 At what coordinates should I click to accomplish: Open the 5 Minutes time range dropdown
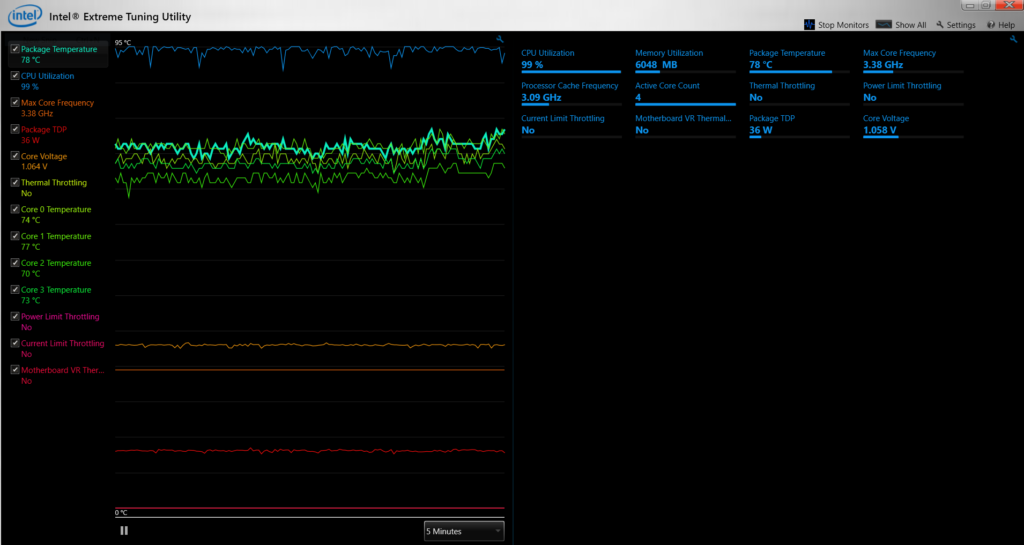coord(464,531)
